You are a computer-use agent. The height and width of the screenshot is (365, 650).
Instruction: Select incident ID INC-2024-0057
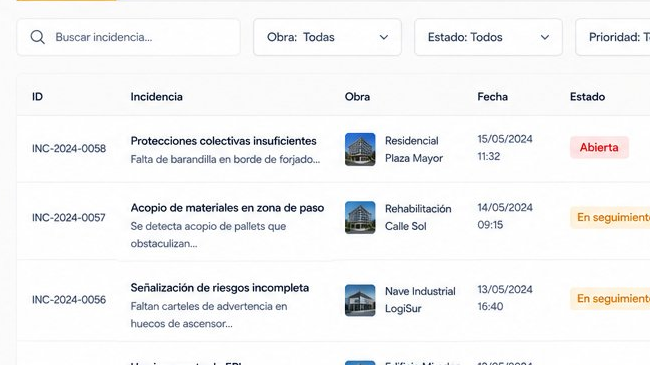pos(69,217)
